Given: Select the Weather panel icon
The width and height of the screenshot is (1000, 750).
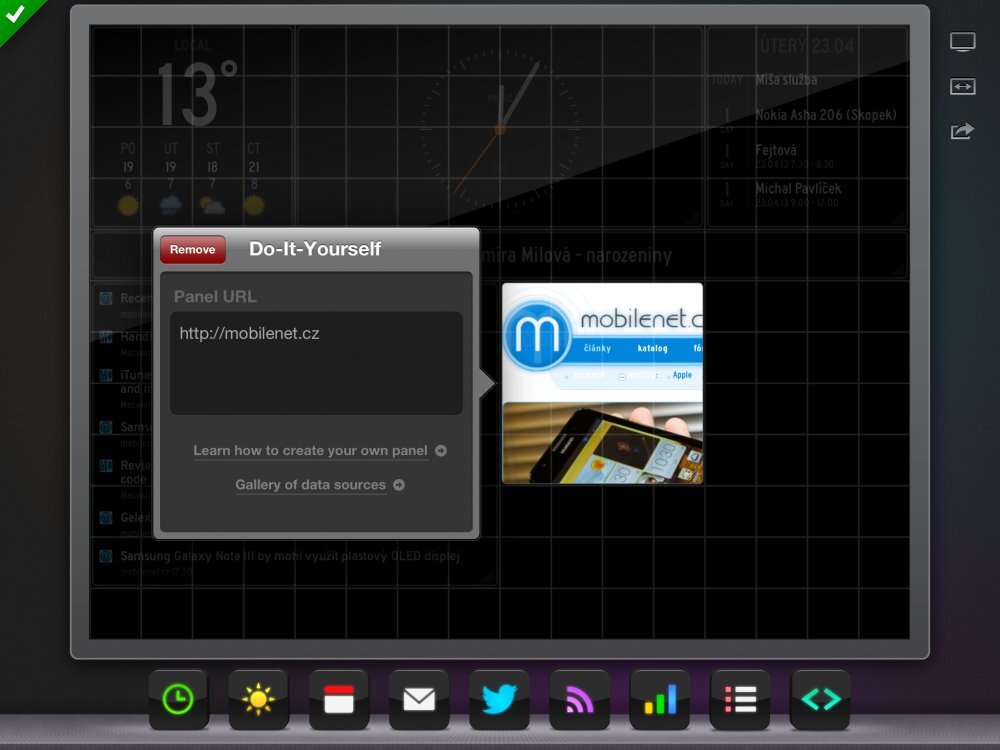Looking at the screenshot, I should pyautogui.click(x=259, y=699).
